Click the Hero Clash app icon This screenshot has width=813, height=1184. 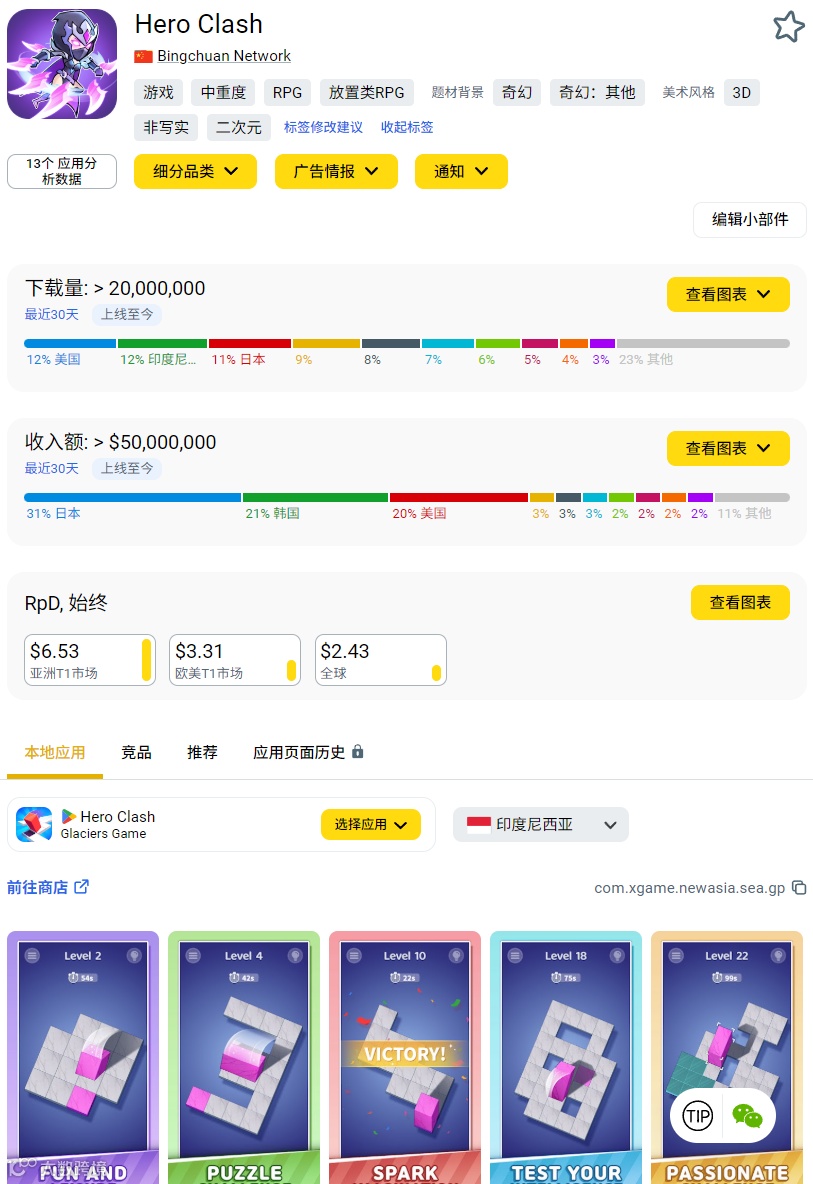click(62, 64)
